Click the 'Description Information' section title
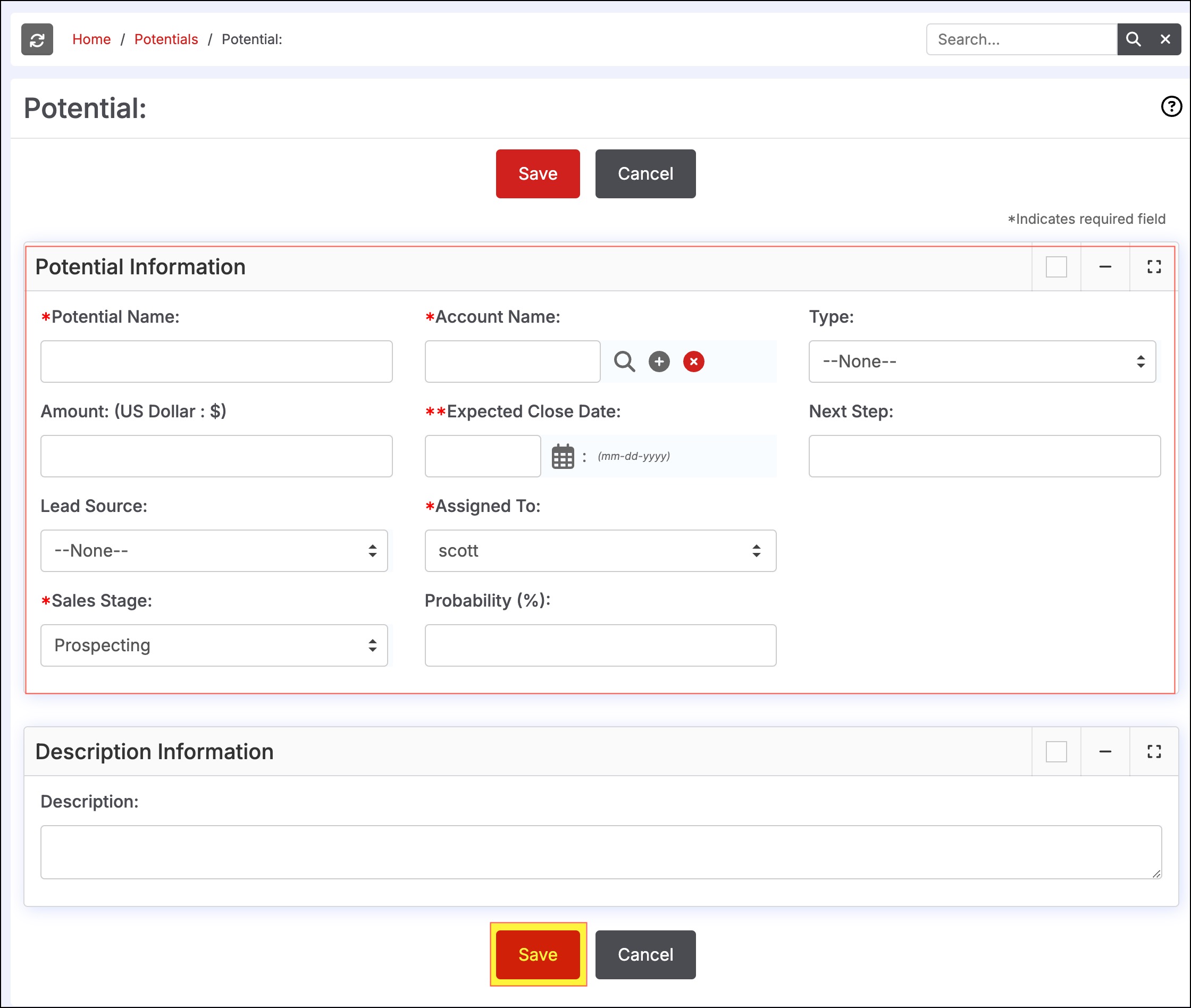 coord(154,751)
